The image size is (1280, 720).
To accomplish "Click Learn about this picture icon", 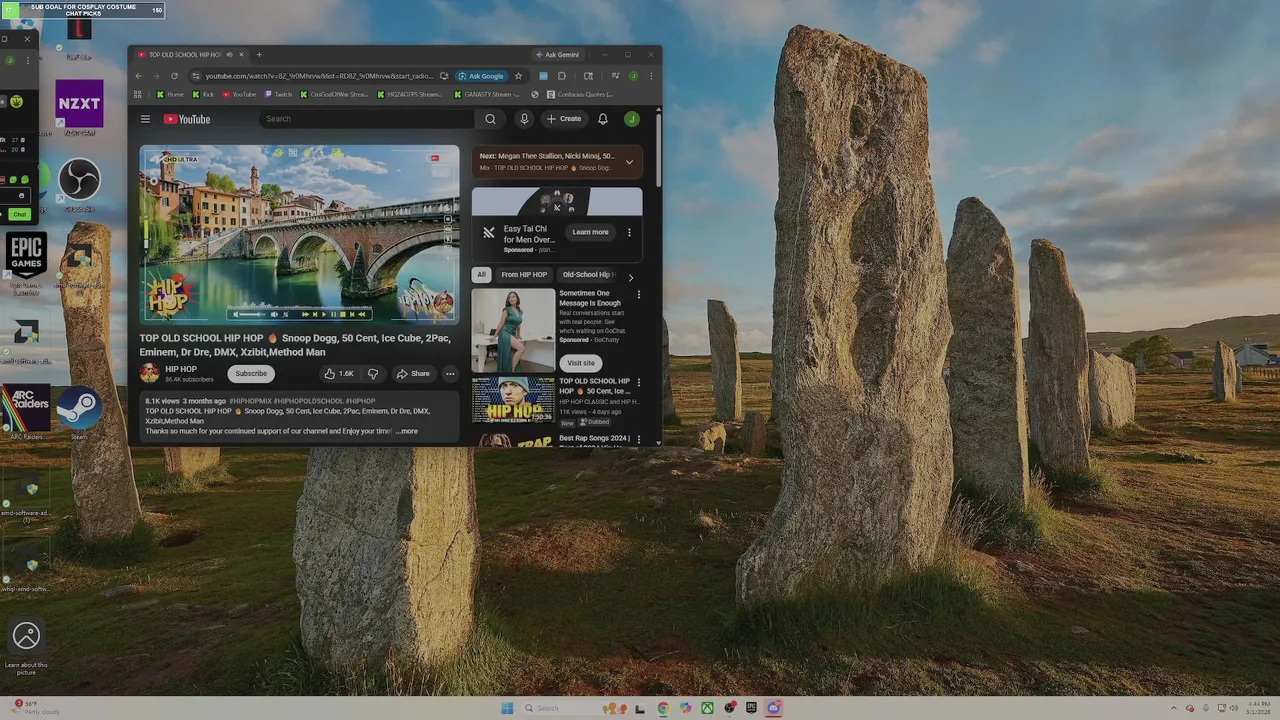I will (26, 645).
